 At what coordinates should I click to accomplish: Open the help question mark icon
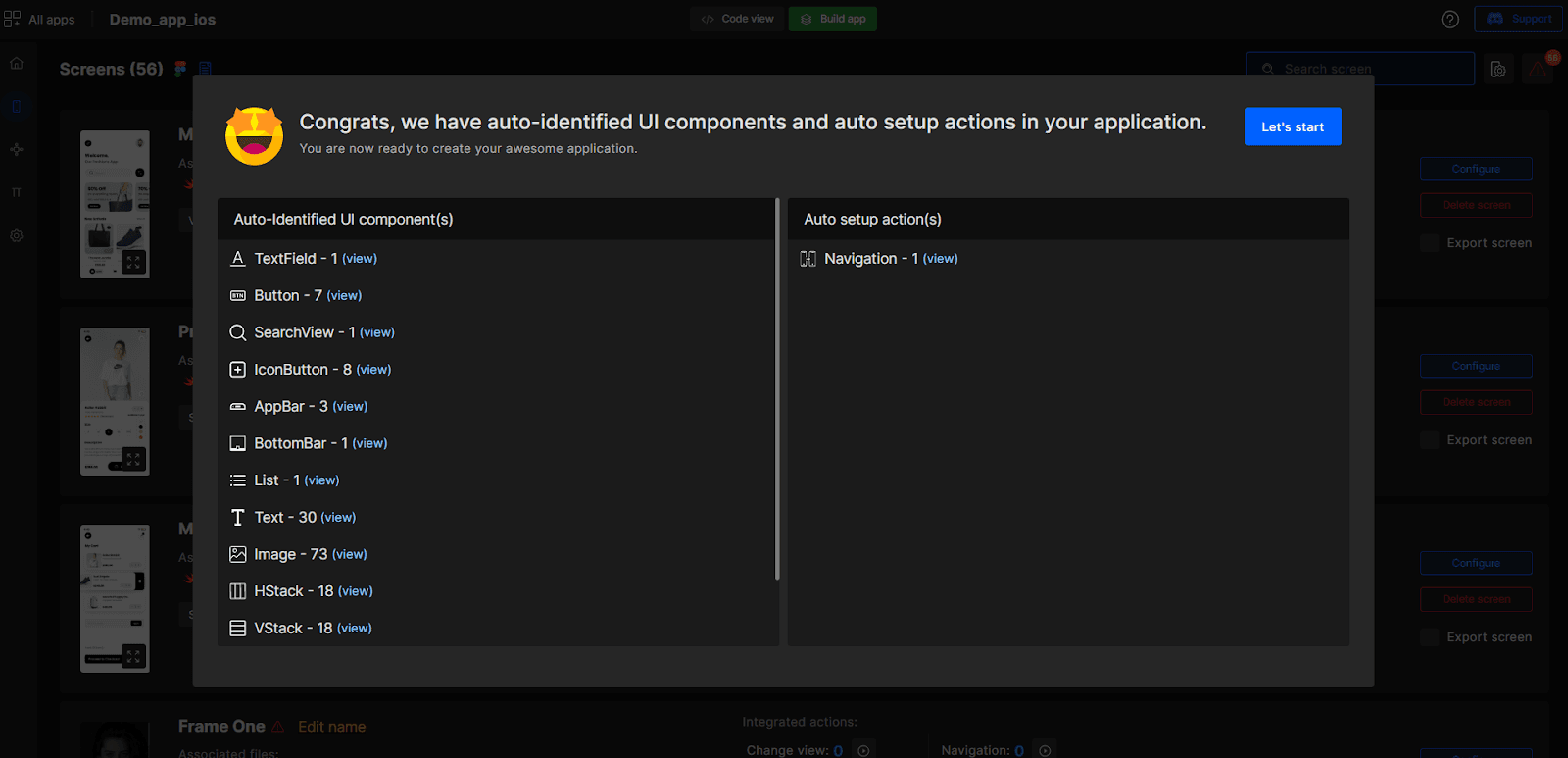pyautogui.click(x=1450, y=20)
